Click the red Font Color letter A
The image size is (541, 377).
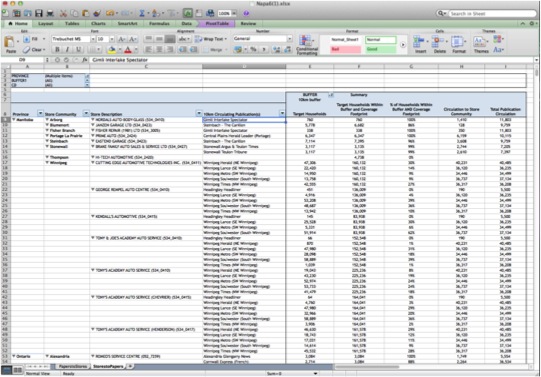(128, 50)
